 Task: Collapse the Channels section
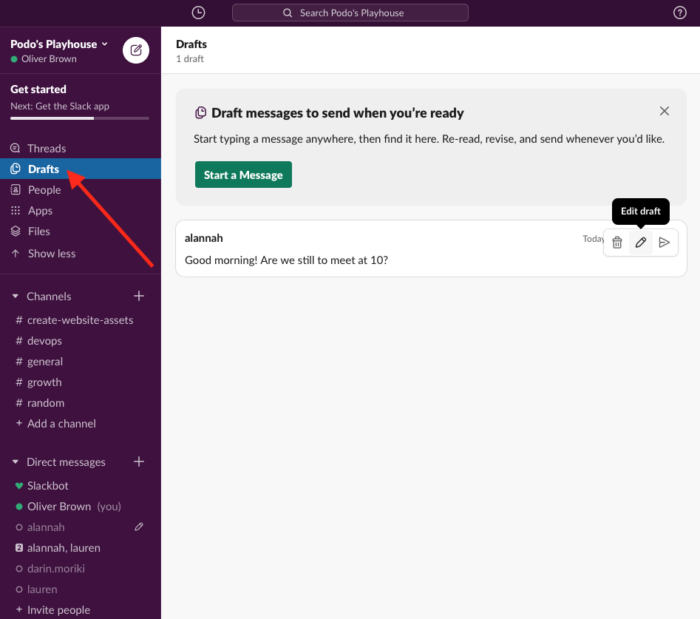point(15,297)
